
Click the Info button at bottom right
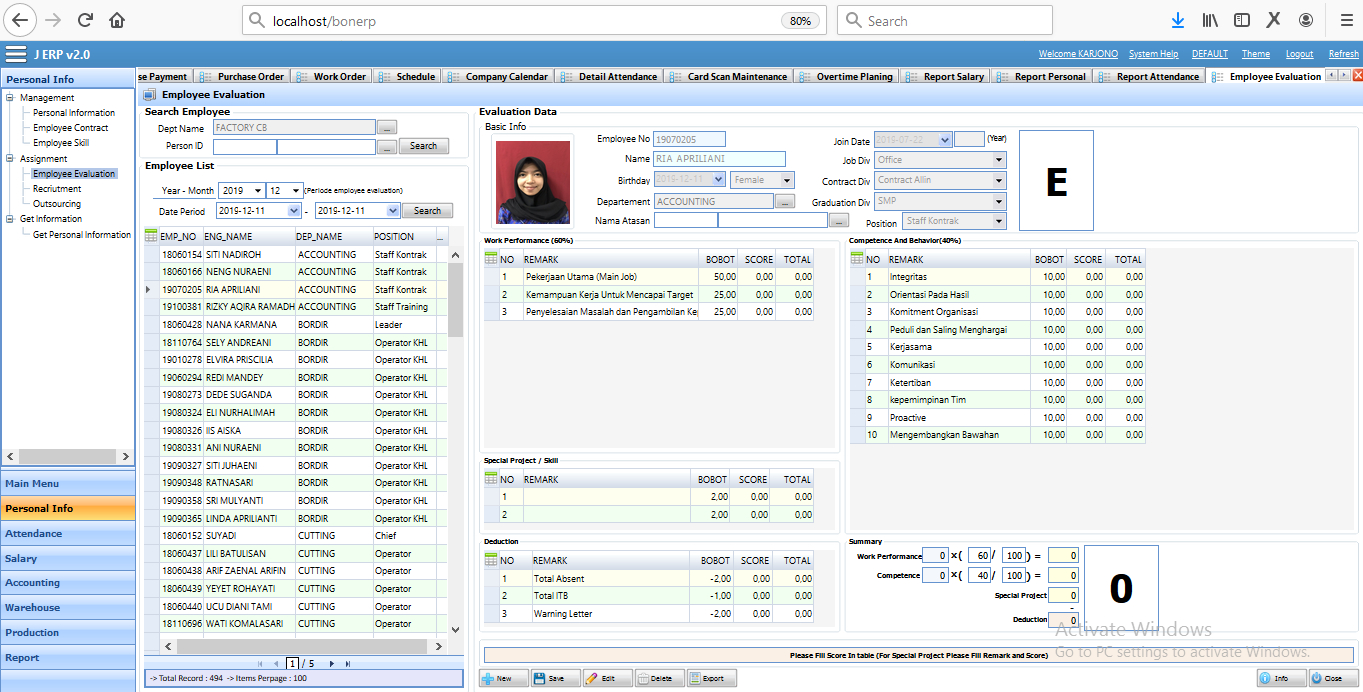(x=1281, y=678)
